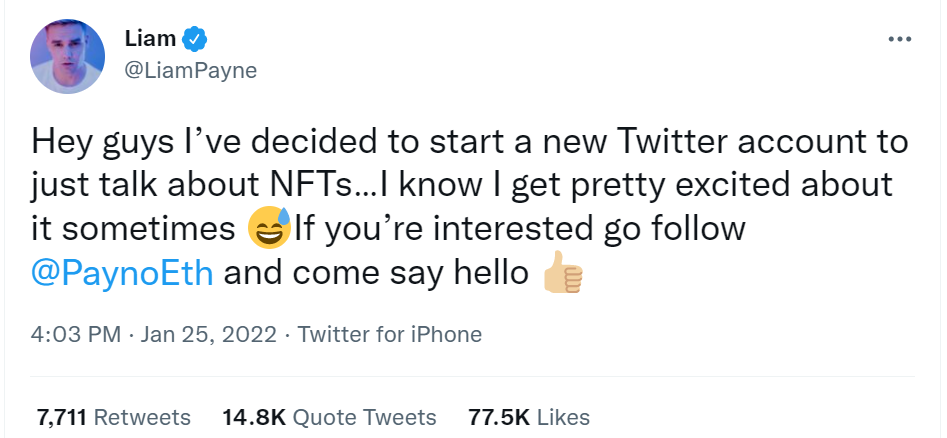Click the thumbs-up emoji after hello
This screenshot has height=438, width=947.
pyautogui.click(x=562, y=273)
